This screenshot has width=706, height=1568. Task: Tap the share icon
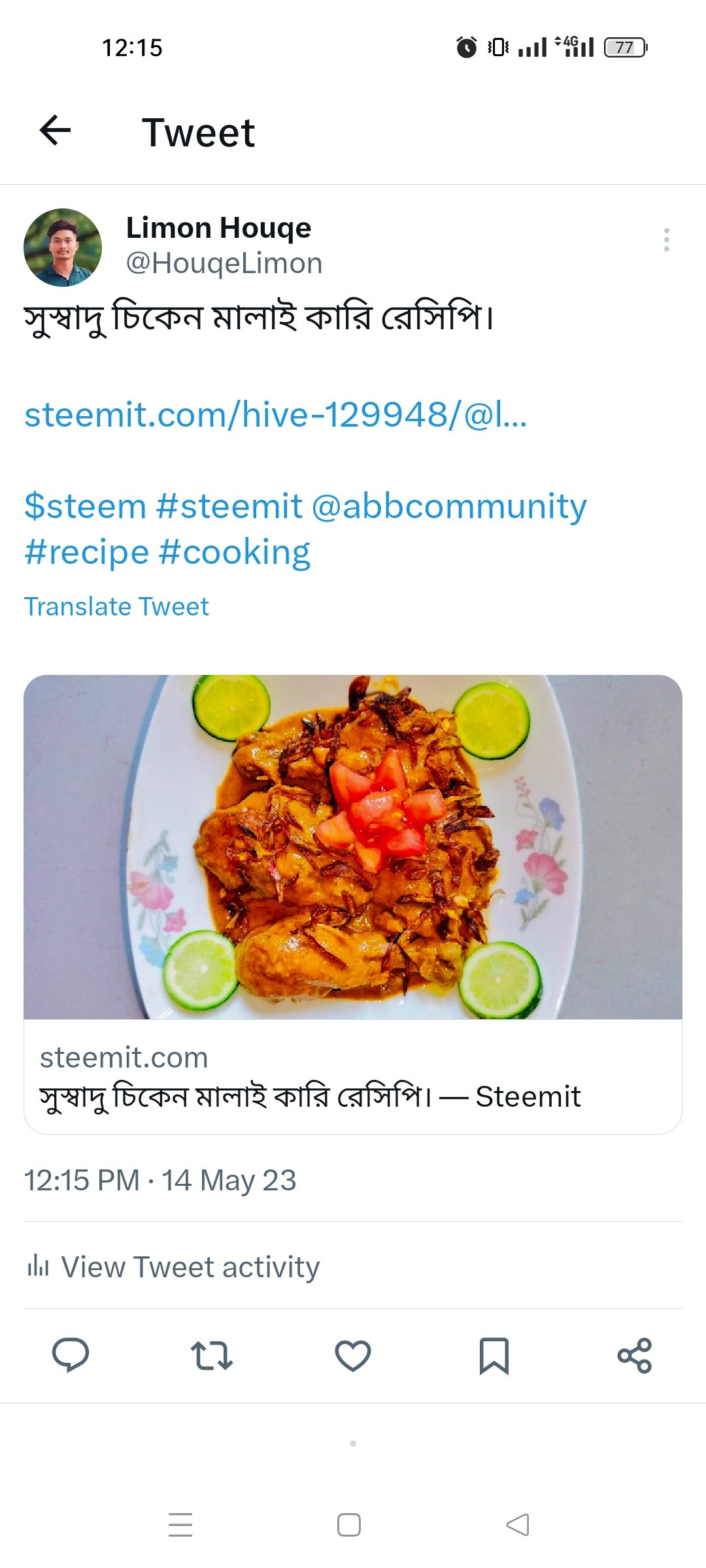coord(635,1356)
